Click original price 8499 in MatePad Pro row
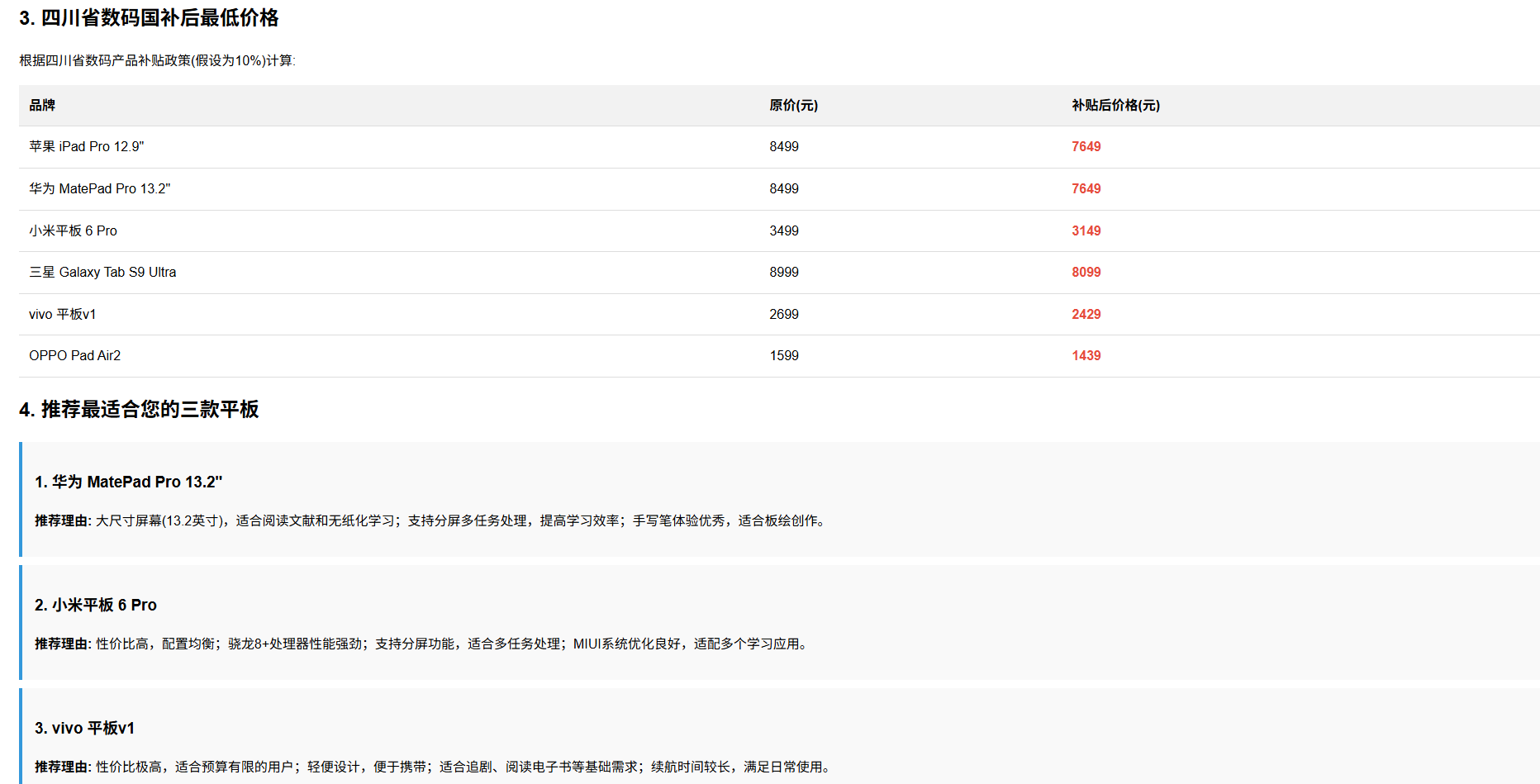Screen dimensions: 1540x784 pyautogui.click(x=784, y=188)
